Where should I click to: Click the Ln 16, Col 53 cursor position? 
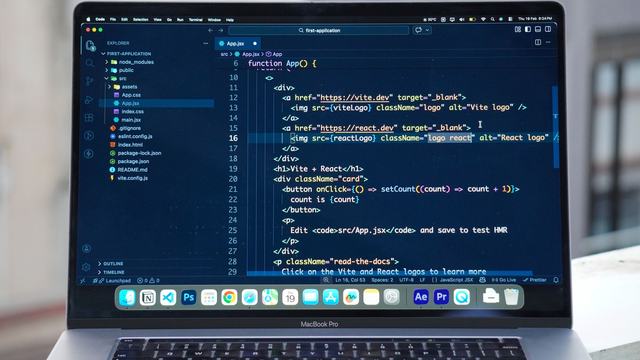click(350, 280)
